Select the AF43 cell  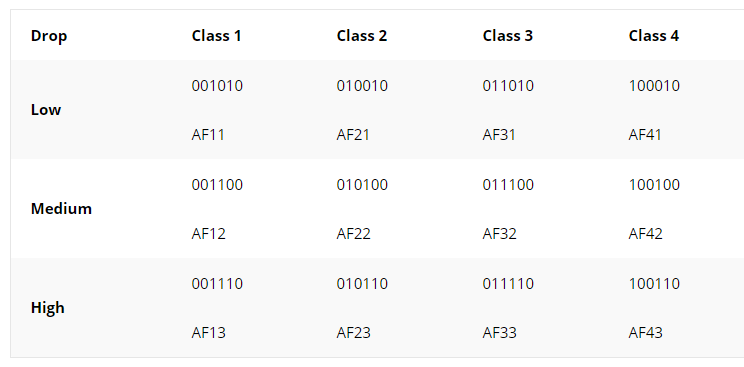tap(645, 333)
